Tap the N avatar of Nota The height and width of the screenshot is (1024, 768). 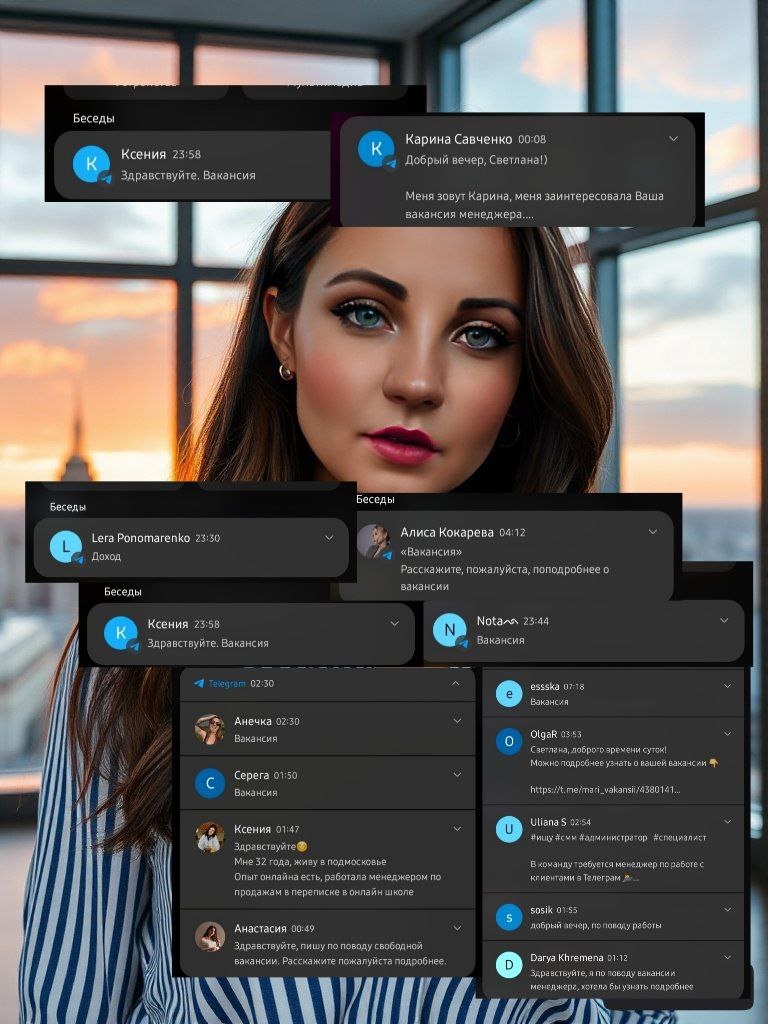coord(449,630)
